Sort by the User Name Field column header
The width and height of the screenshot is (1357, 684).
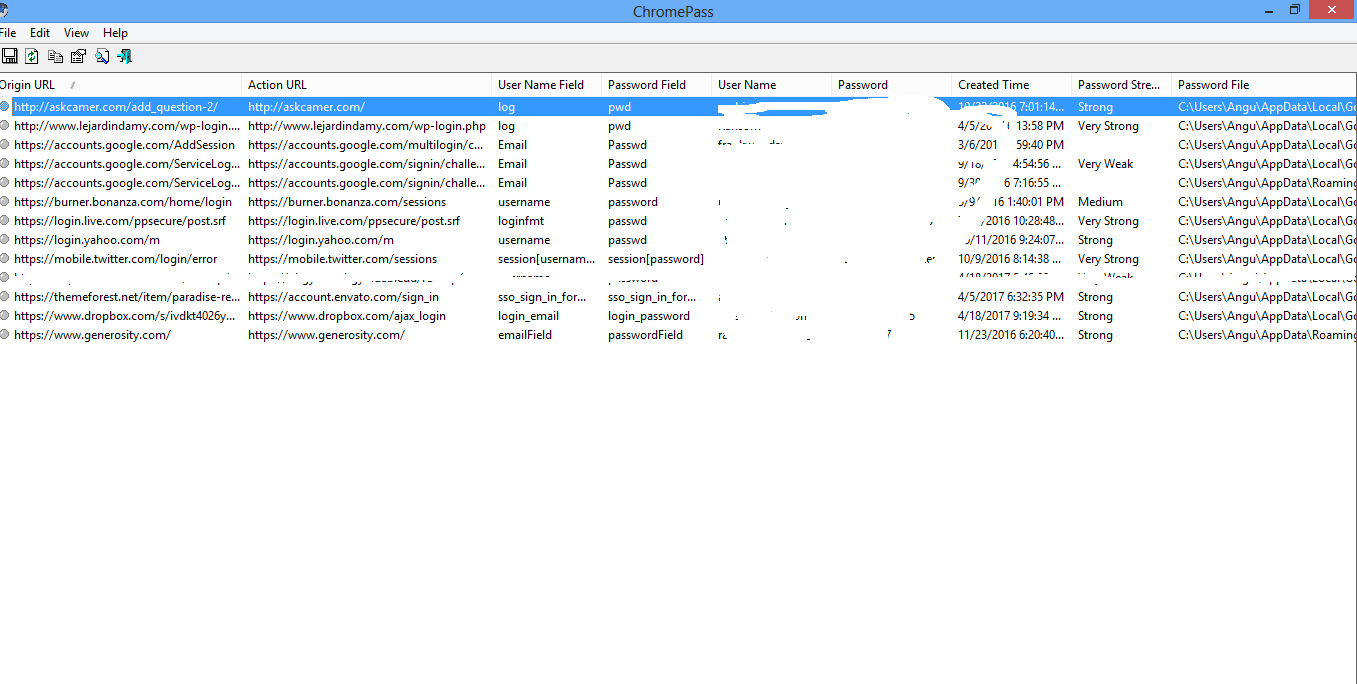(546, 85)
